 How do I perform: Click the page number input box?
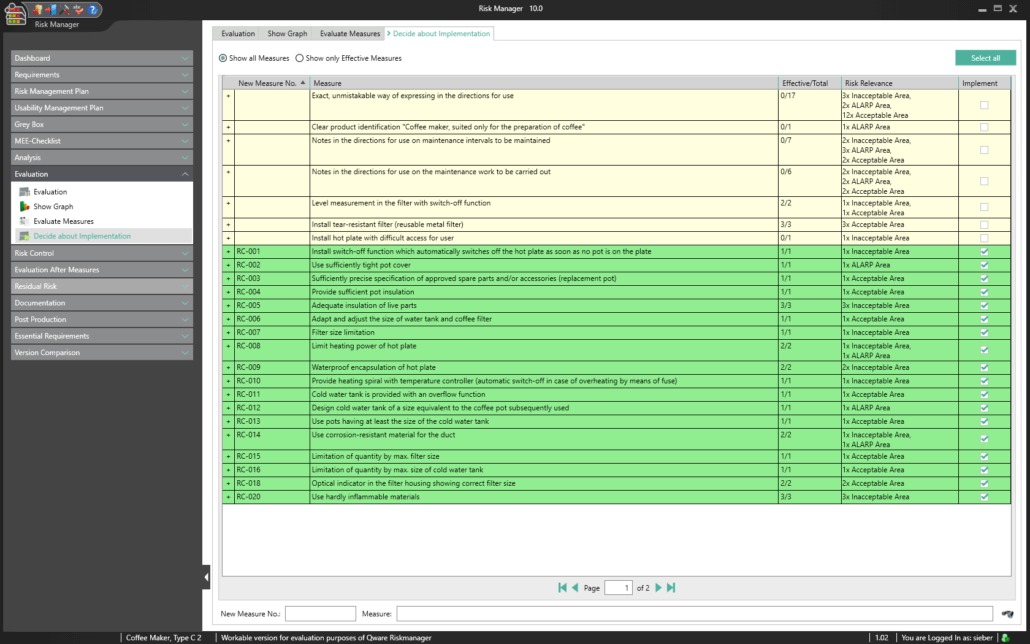click(x=618, y=587)
